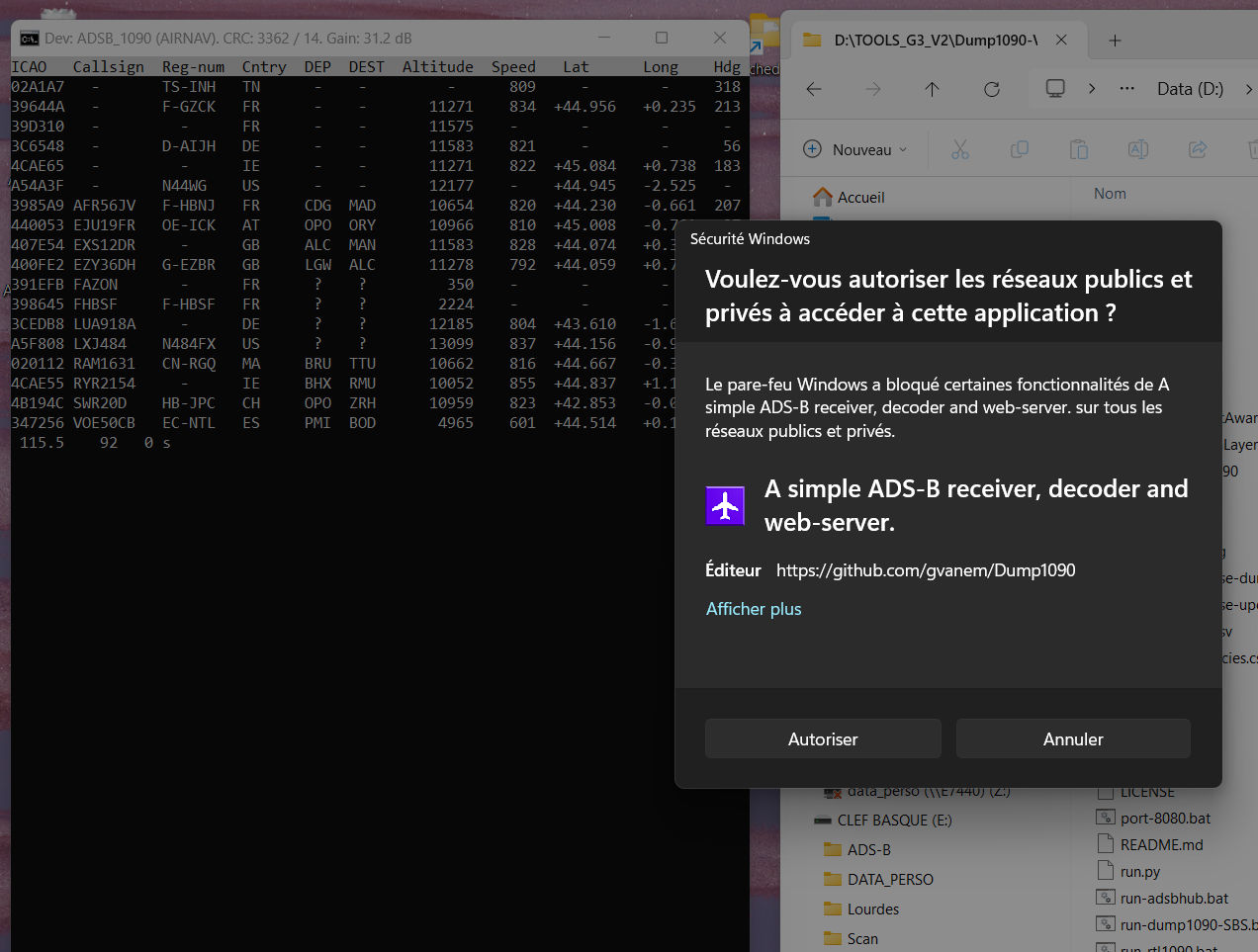The width and height of the screenshot is (1258, 952).
Task: Click the Rename icon in Explorer toolbar
Action: (x=1137, y=149)
